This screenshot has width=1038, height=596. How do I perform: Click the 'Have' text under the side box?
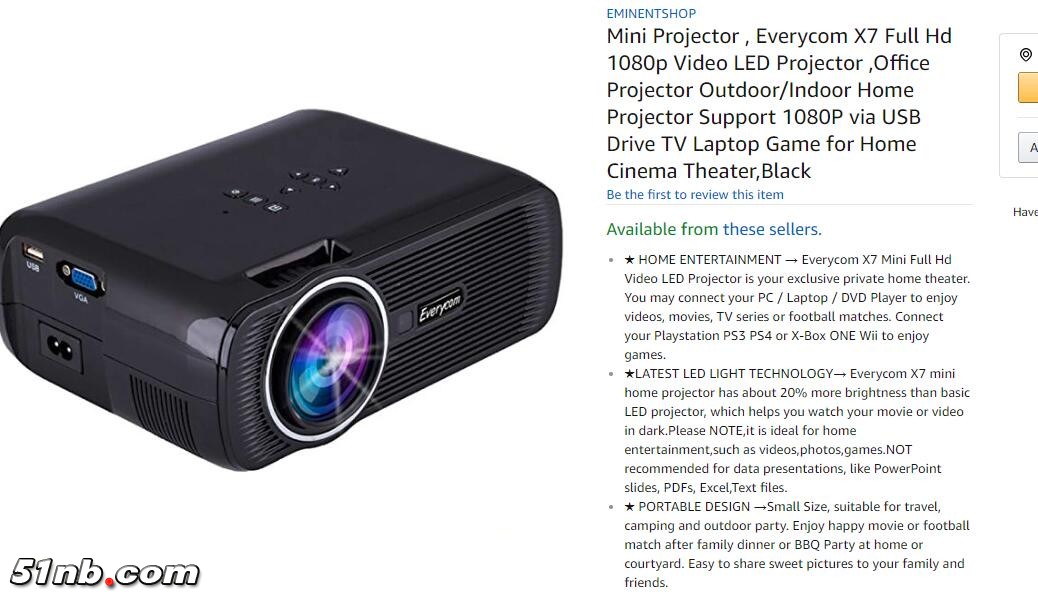click(x=1025, y=212)
